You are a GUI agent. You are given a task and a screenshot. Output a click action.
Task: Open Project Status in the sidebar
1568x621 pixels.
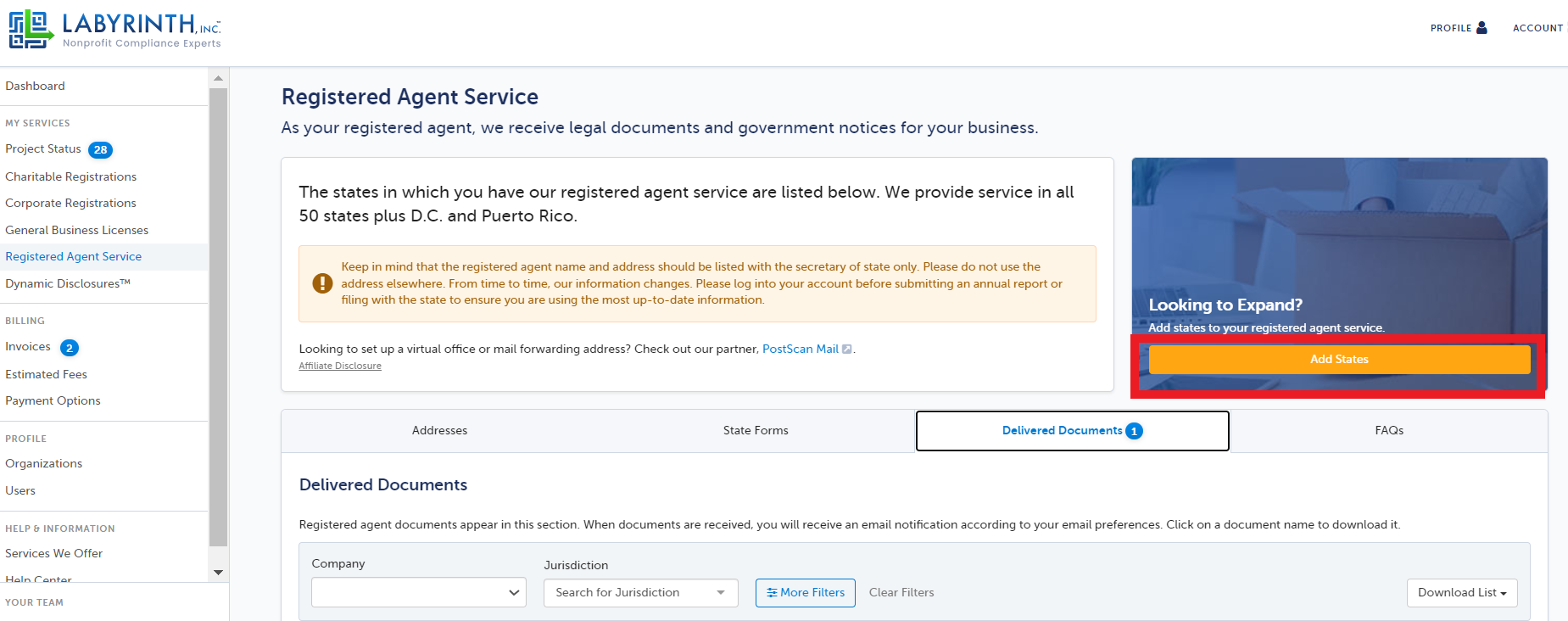click(43, 149)
